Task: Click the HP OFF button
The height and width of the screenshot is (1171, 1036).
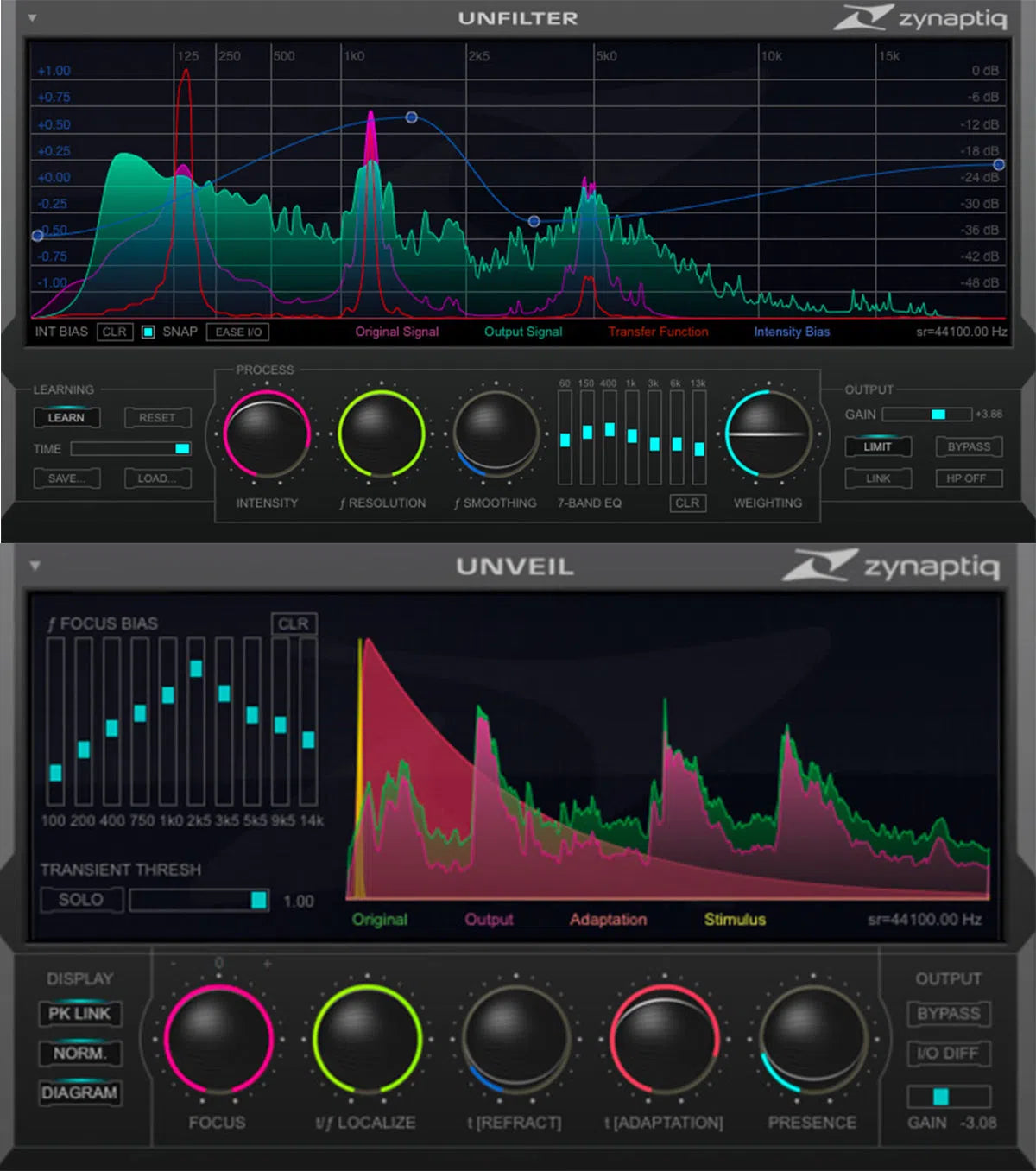Action: (x=967, y=478)
